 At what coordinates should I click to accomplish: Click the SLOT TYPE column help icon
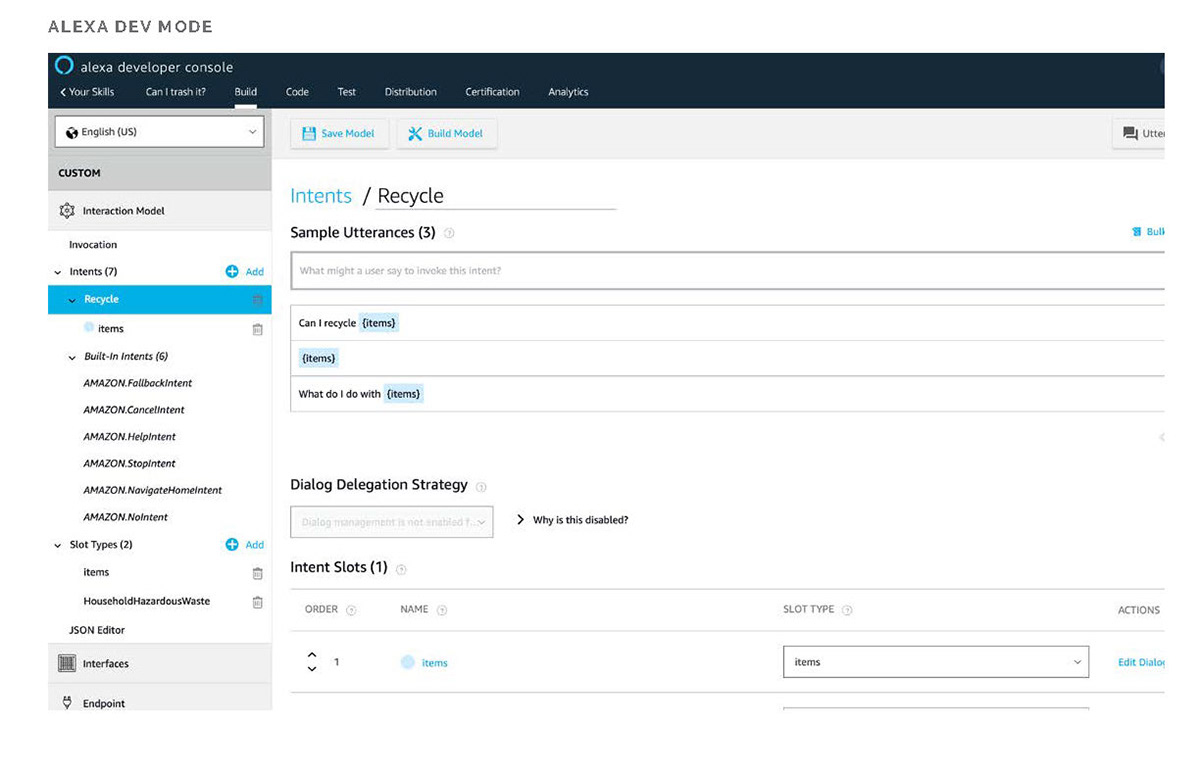point(847,610)
